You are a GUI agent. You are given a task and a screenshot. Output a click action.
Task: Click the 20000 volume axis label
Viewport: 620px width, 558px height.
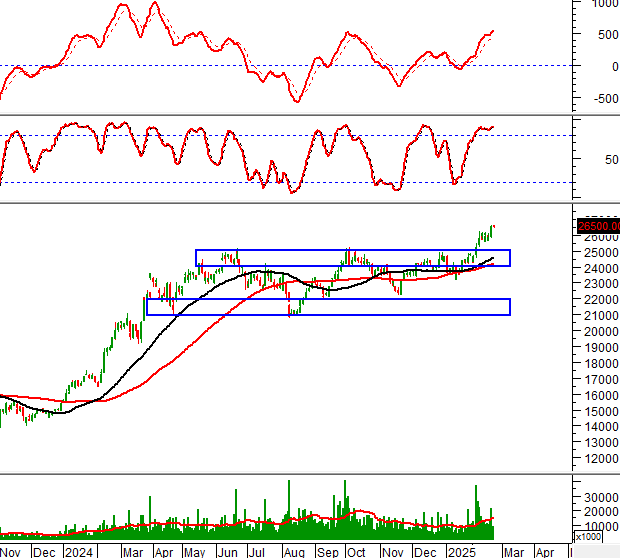pos(601,512)
